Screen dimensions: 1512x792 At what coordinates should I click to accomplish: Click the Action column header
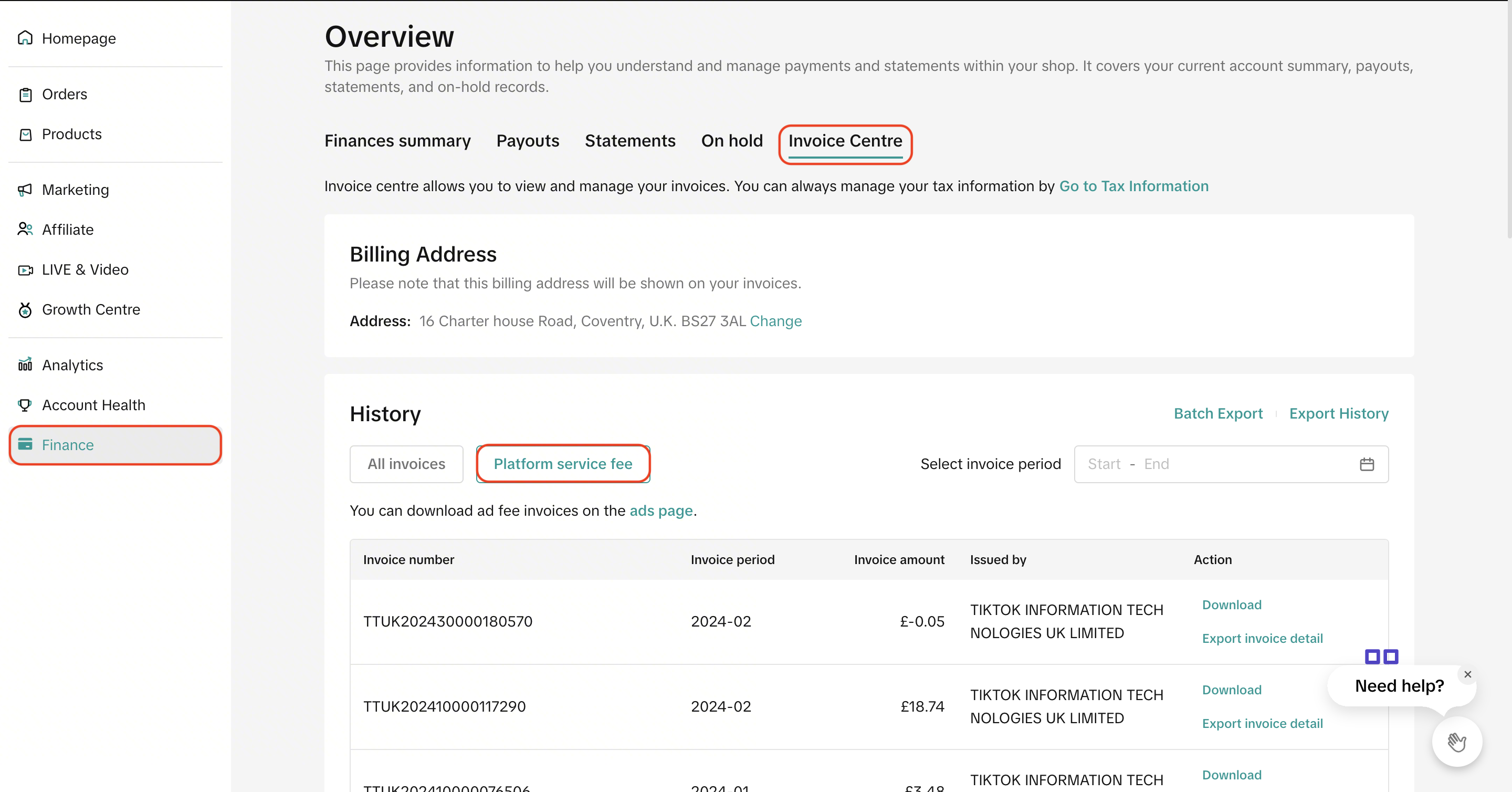[x=1213, y=560]
